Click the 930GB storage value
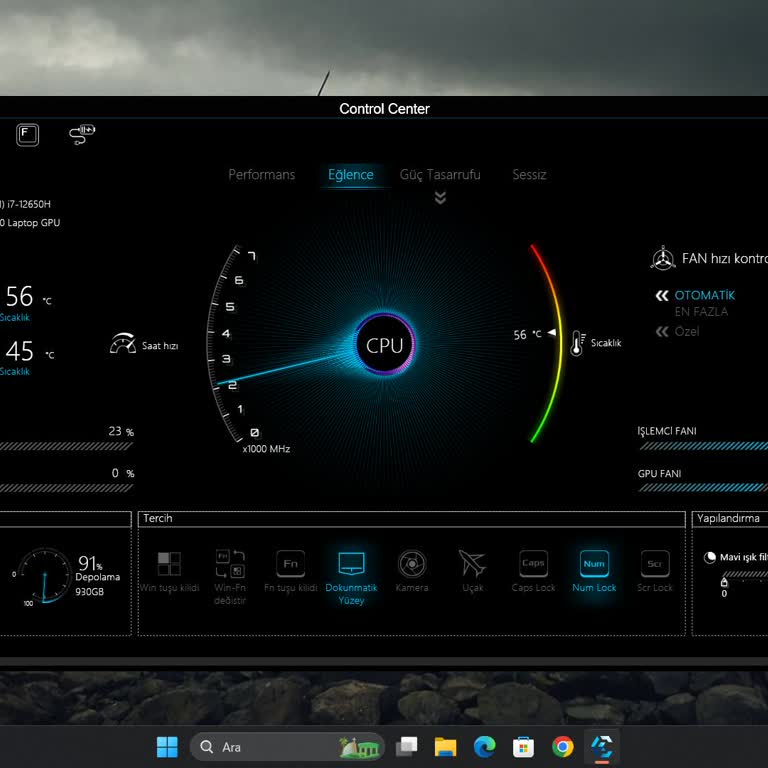 click(x=90, y=592)
